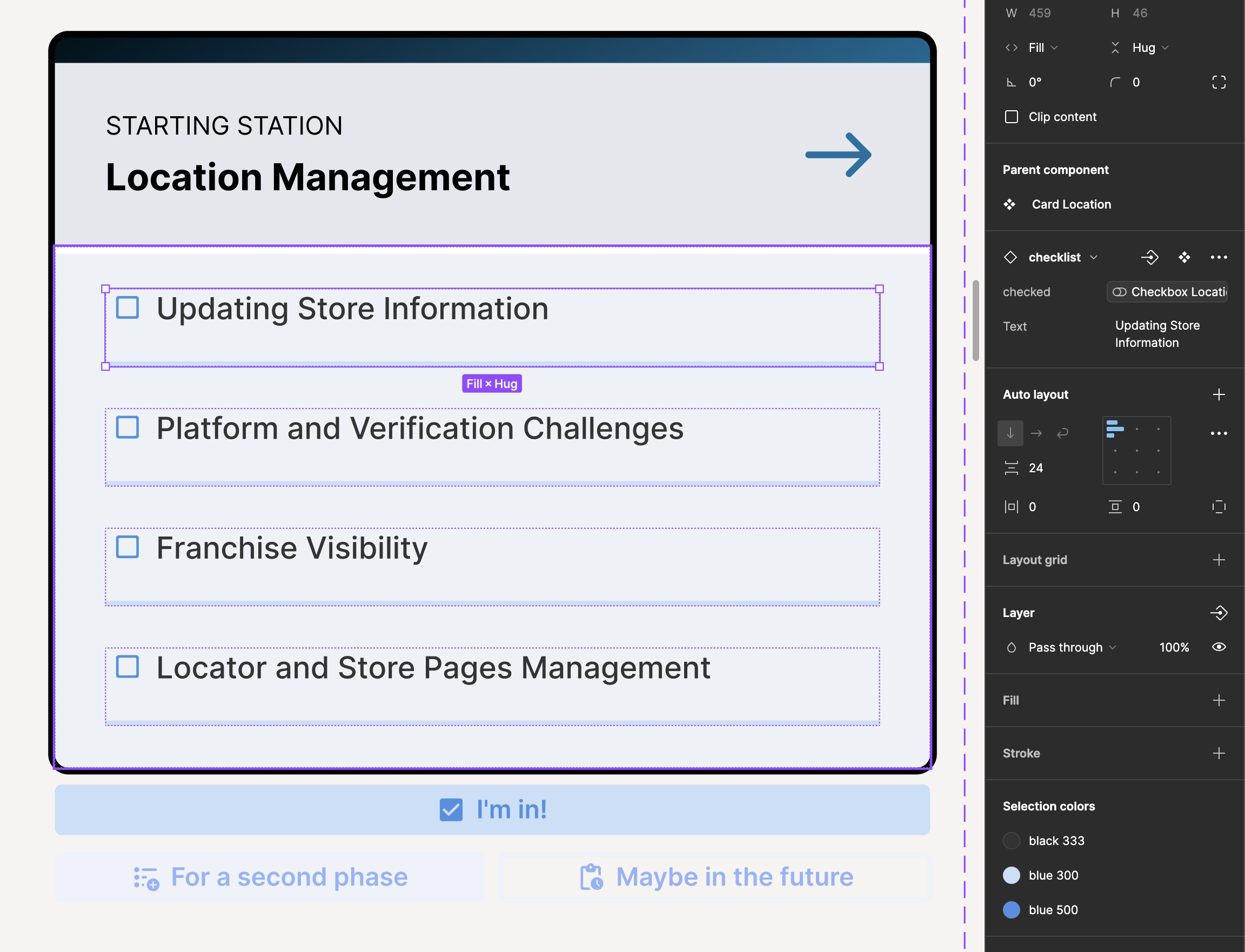
Task: Click the horizontal padding field
Action: [1032, 507]
